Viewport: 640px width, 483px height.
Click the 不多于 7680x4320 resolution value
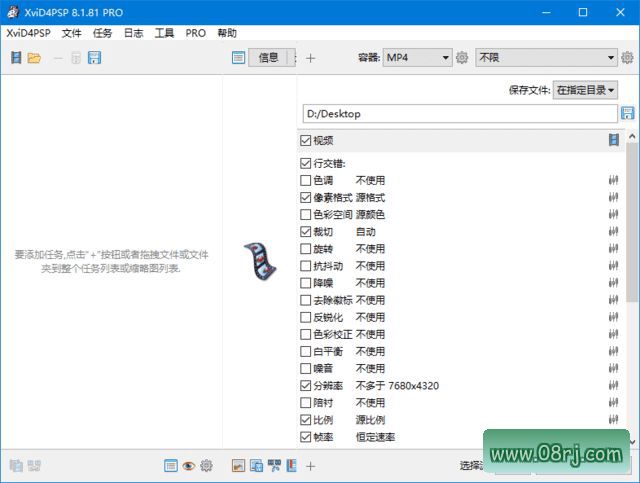(x=397, y=385)
